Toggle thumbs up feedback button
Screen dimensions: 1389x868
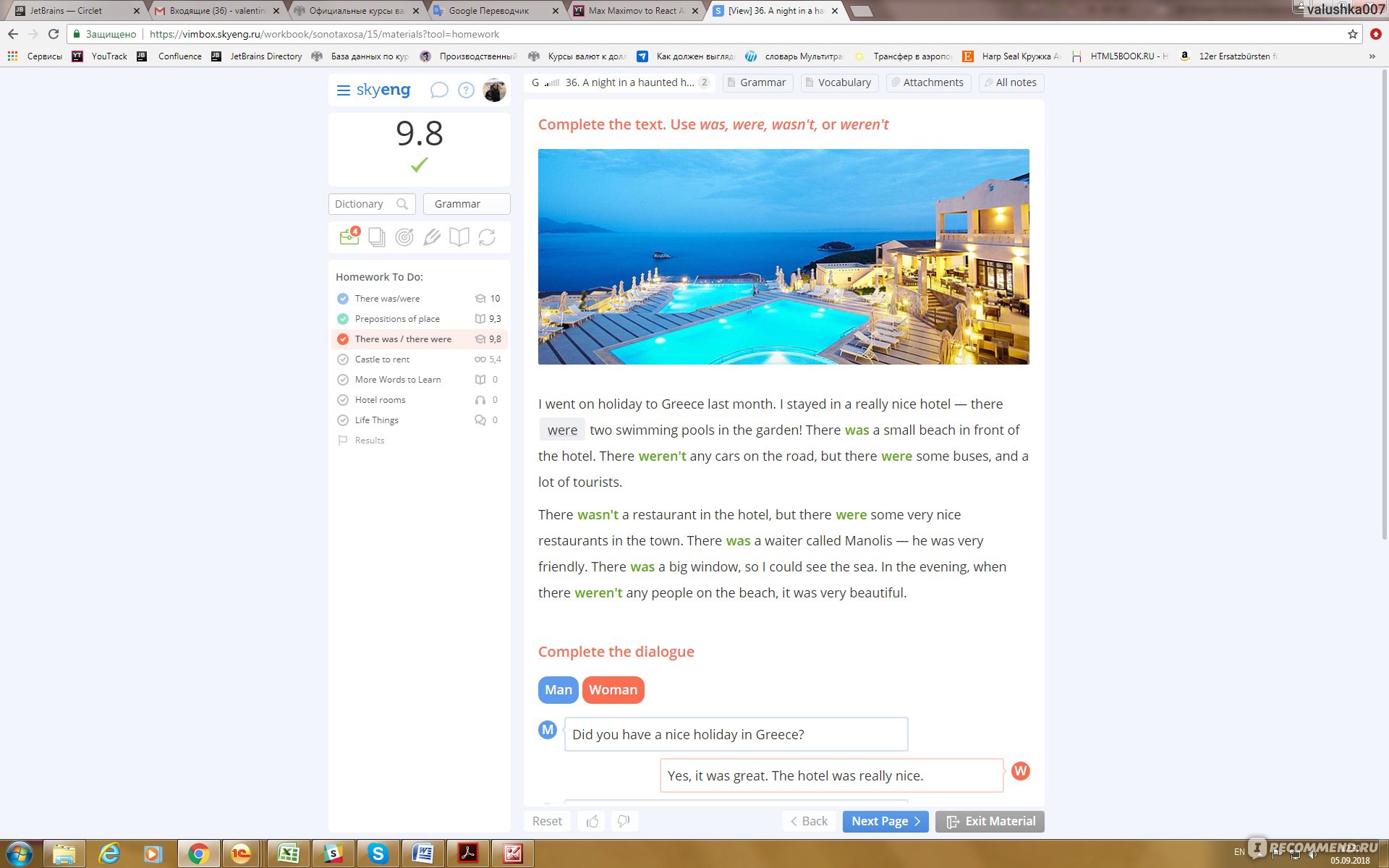[592, 820]
